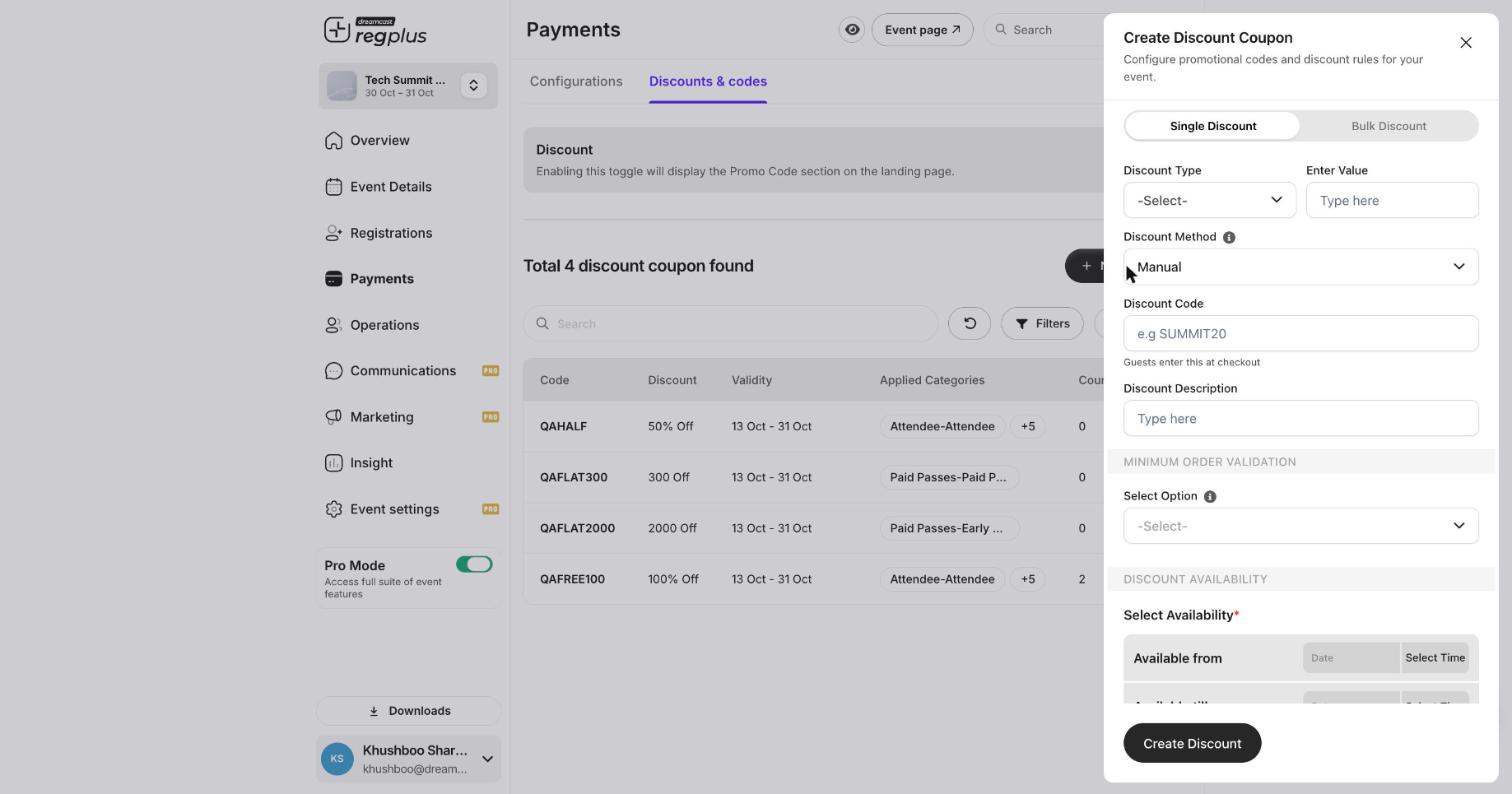
Task: Click the QAHALF coupon code
Action: (x=563, y=427)
